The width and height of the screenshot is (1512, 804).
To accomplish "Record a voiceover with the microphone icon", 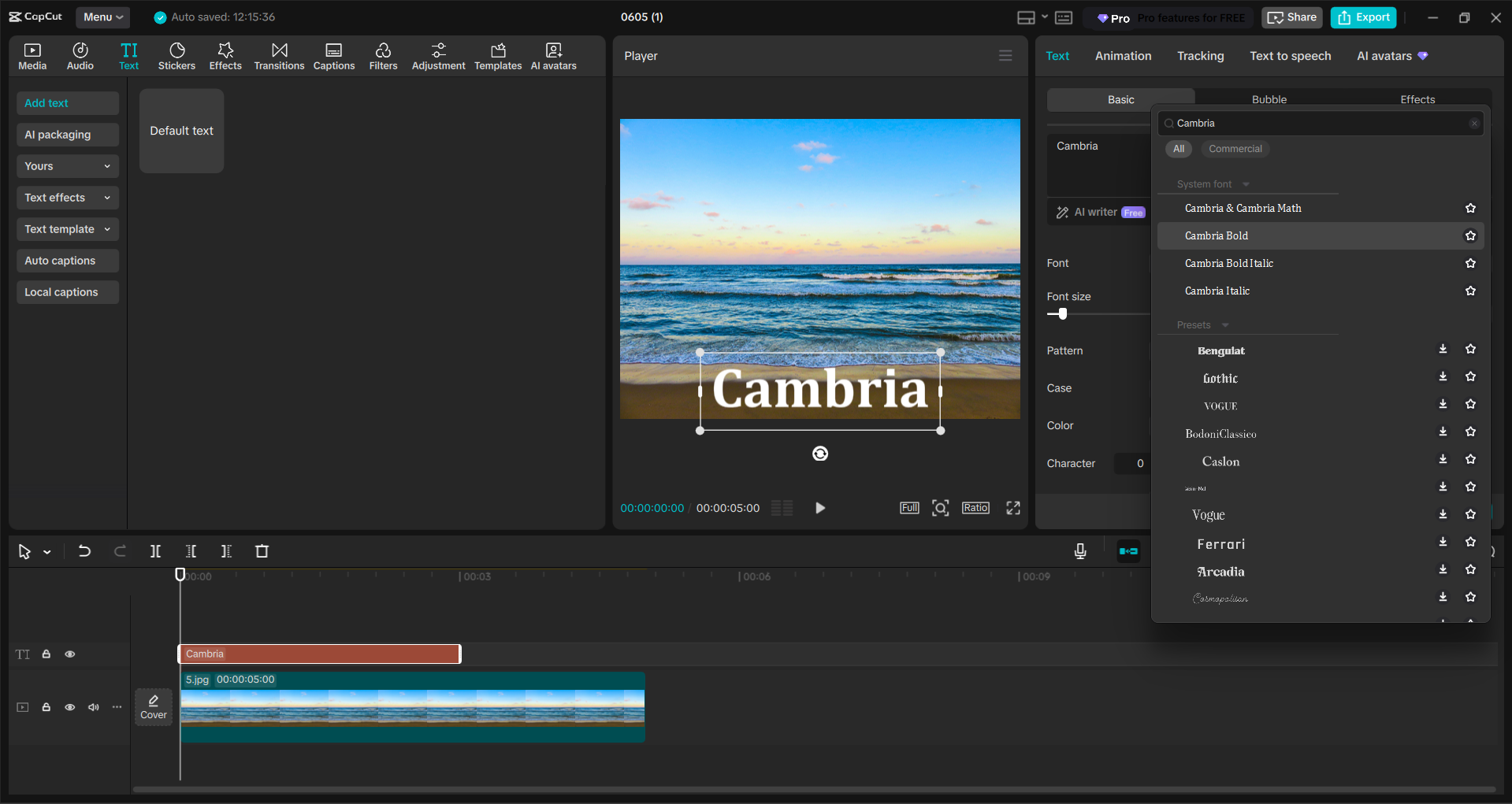I will point(1079,551).
